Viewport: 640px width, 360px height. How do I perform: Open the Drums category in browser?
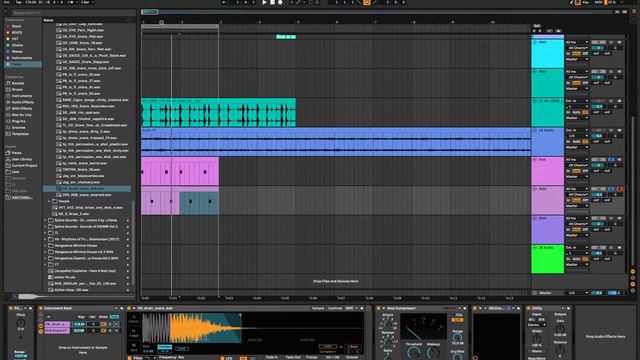pyautogui.click(x=17, y=89)
